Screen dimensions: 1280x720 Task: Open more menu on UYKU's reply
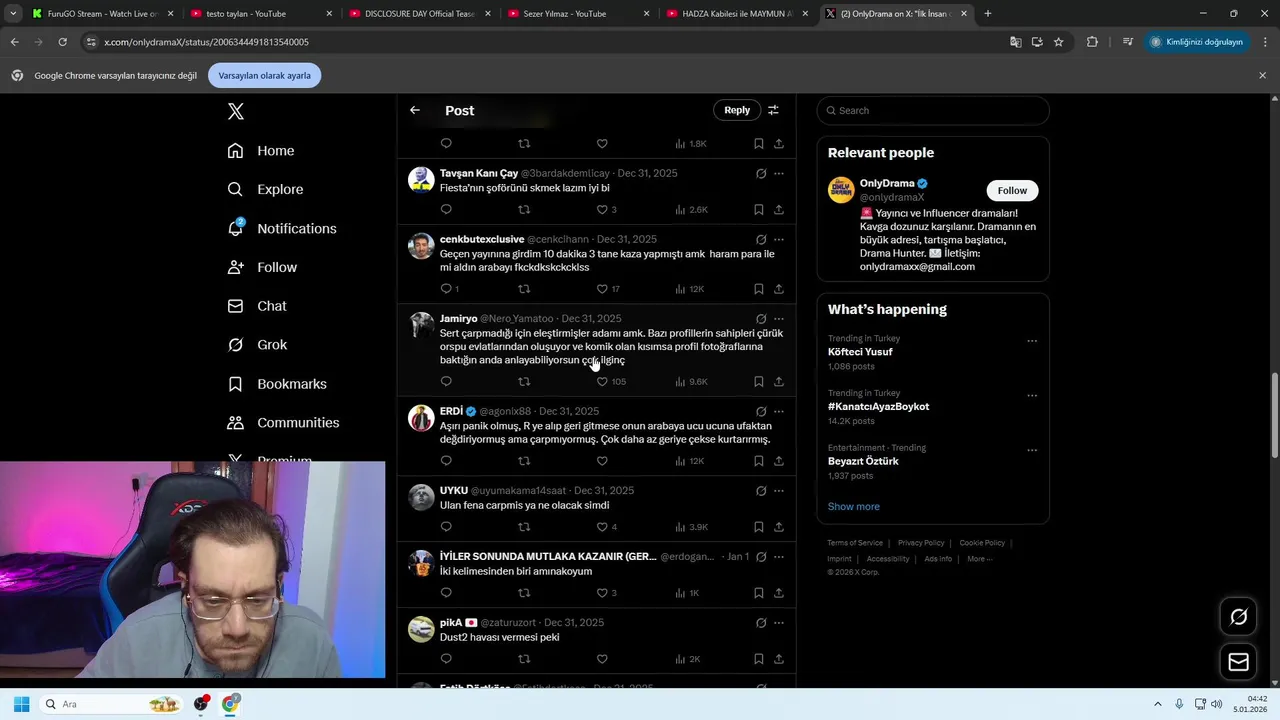pos(779,491)
